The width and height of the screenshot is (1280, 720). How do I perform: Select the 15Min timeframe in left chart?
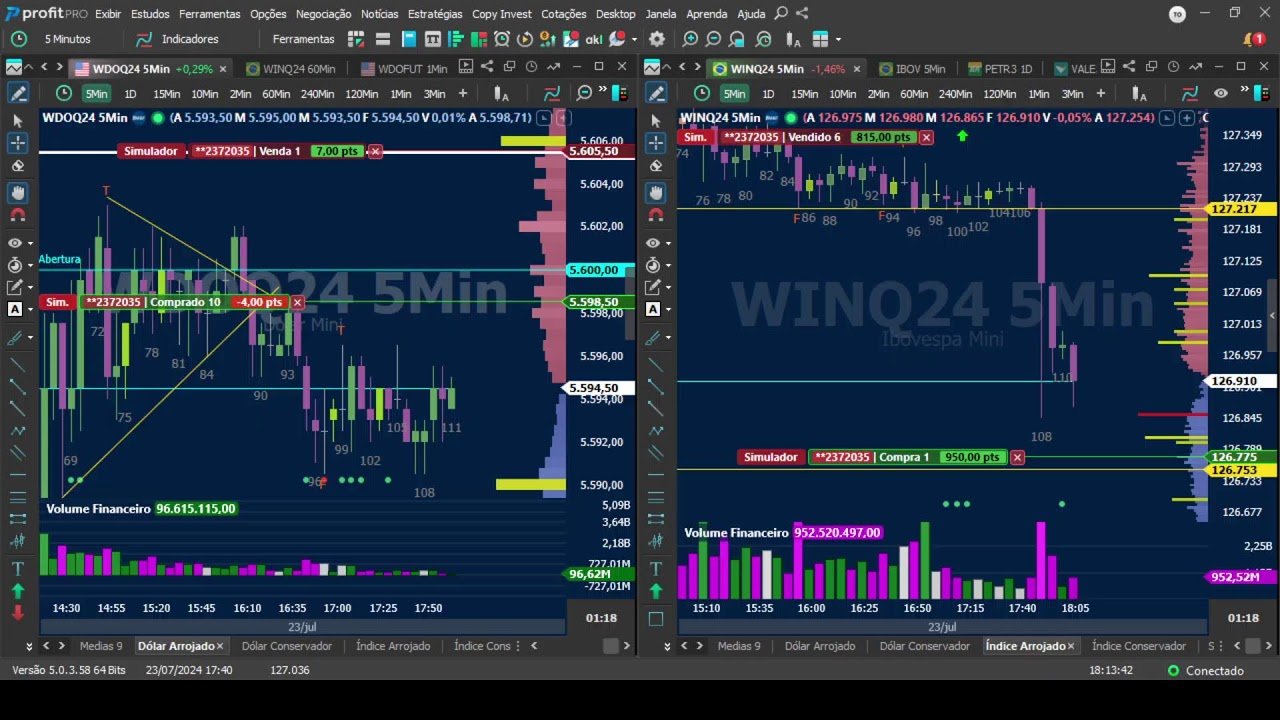[166, 94]
